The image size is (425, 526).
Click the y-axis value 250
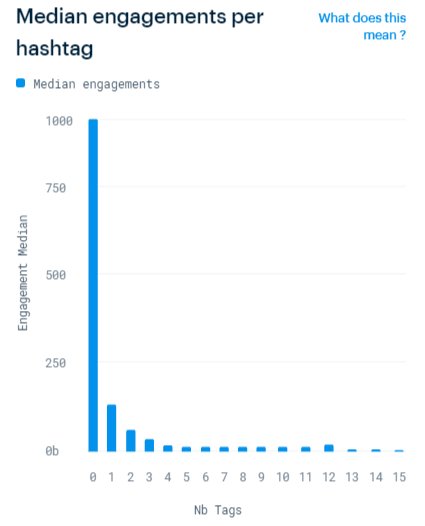click(56, 363)
